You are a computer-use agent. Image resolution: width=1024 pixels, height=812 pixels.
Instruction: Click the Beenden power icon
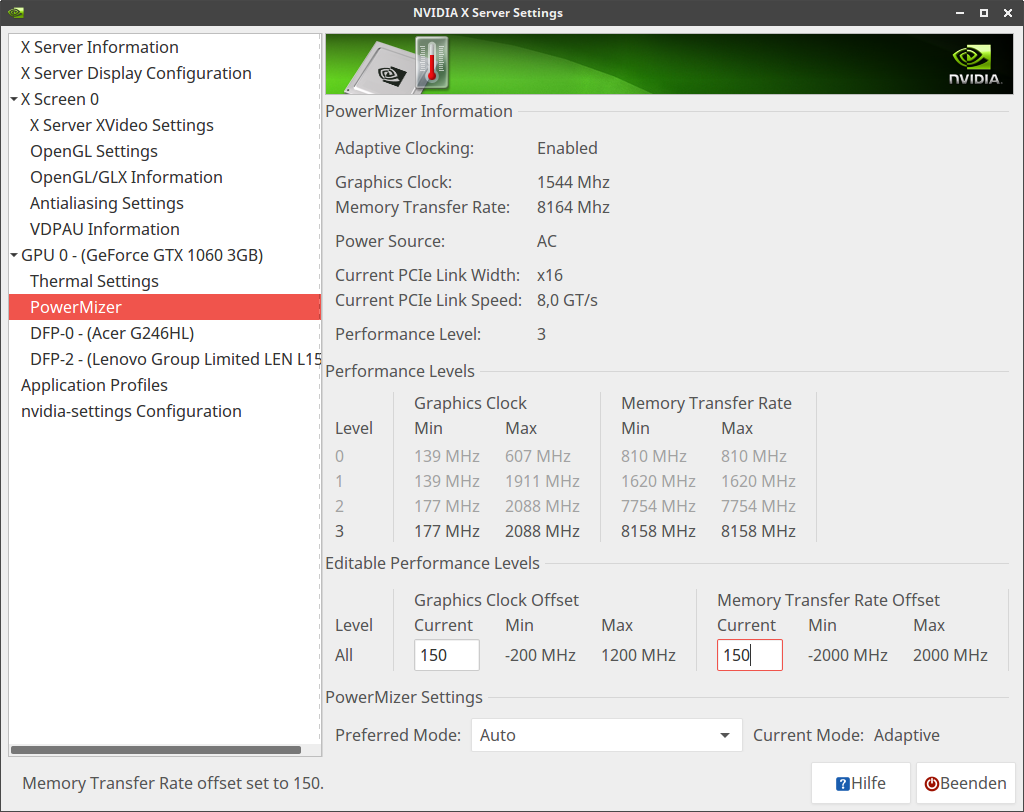pos(931,783)
